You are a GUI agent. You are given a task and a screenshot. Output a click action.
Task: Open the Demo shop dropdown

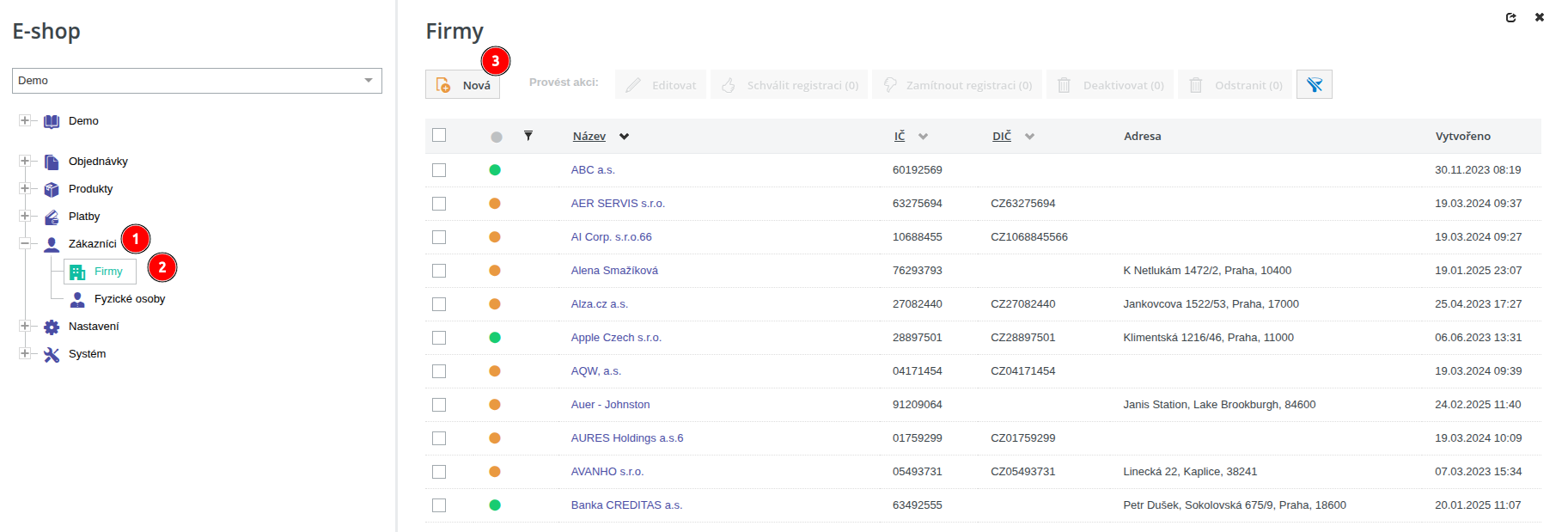(x=197, y=81)
